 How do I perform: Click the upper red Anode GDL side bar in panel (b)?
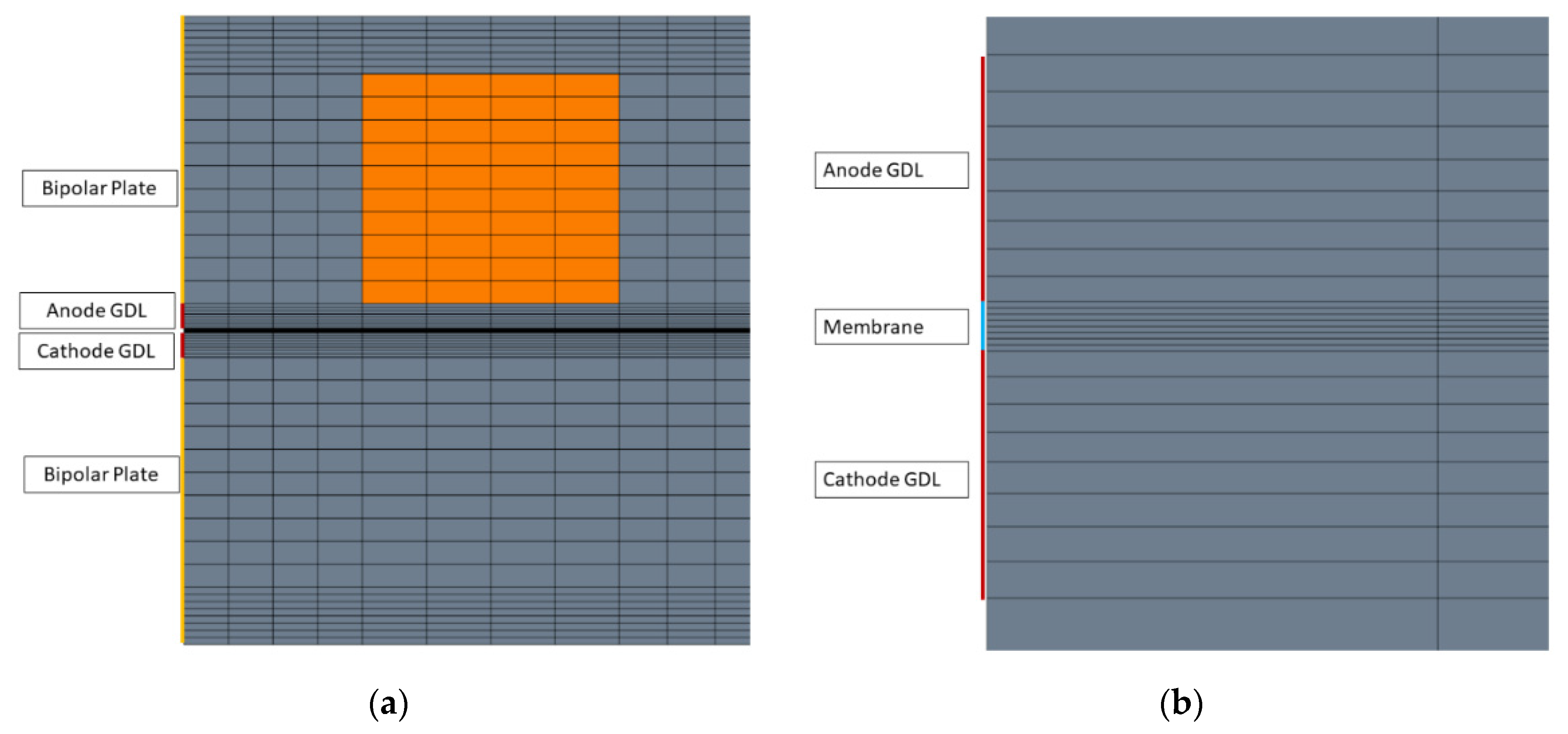982,179
